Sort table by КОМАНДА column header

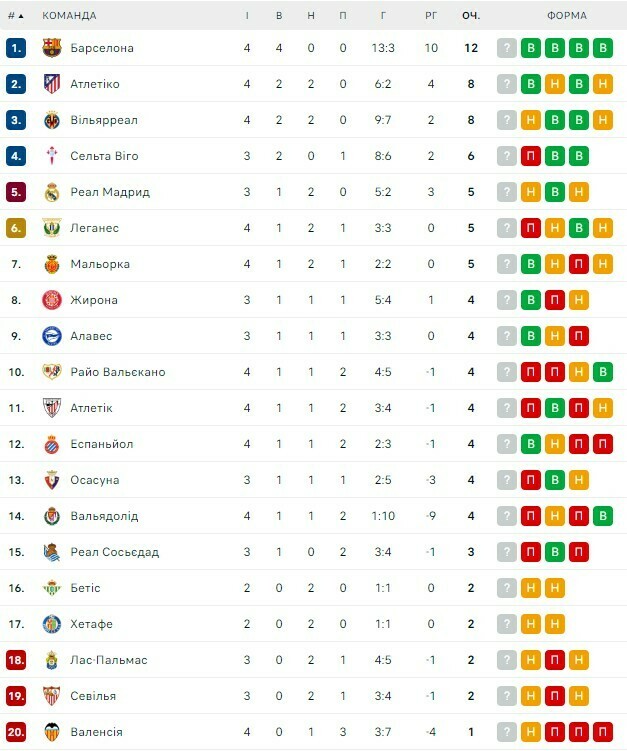coord(70,16)
